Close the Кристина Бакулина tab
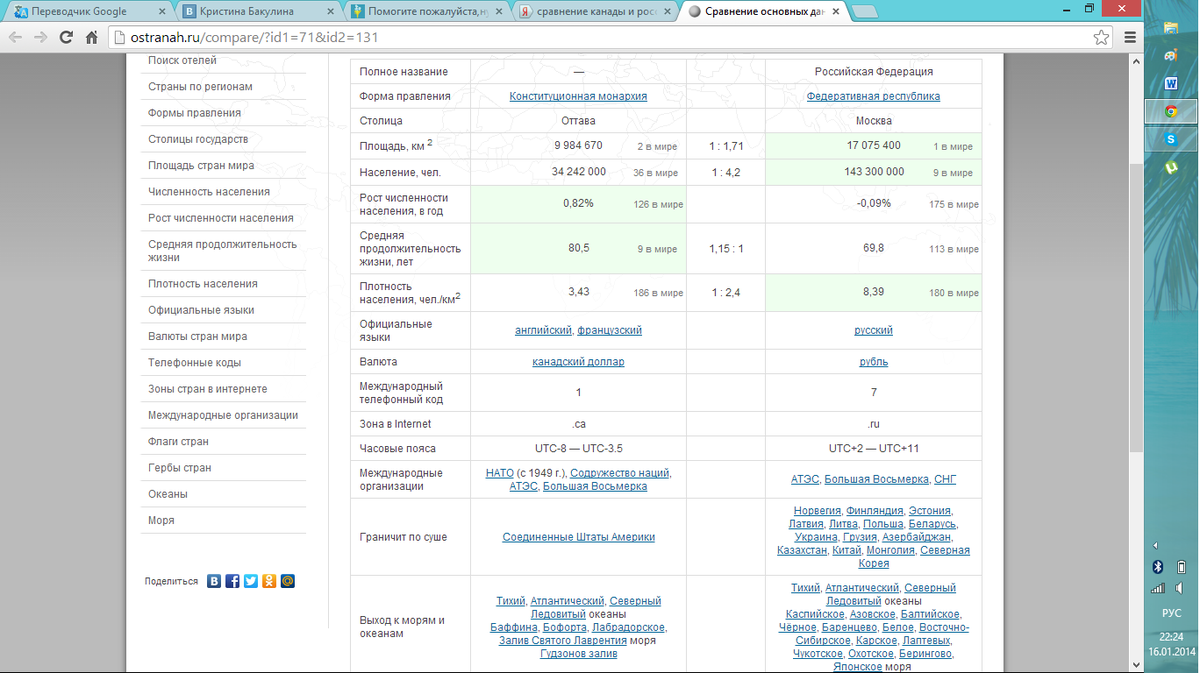This screenshot has width=1200, height=673. 331,12
